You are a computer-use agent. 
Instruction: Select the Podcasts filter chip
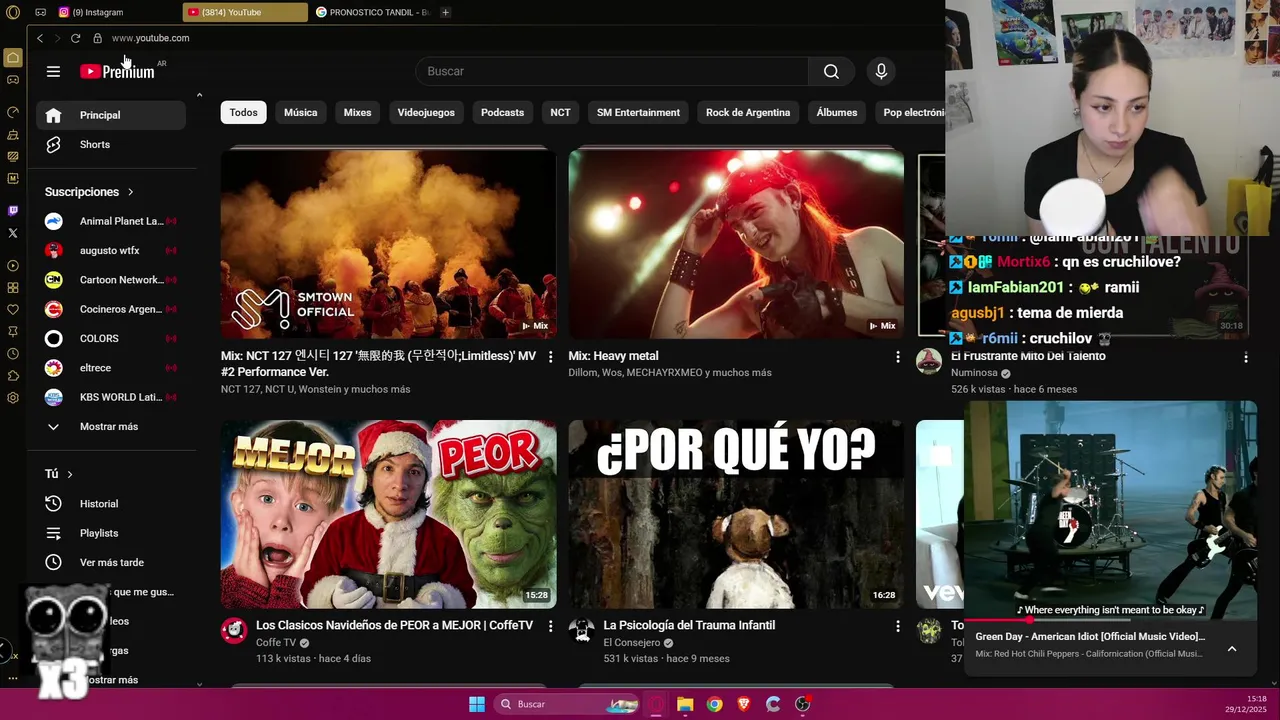(x=502, y=113)
